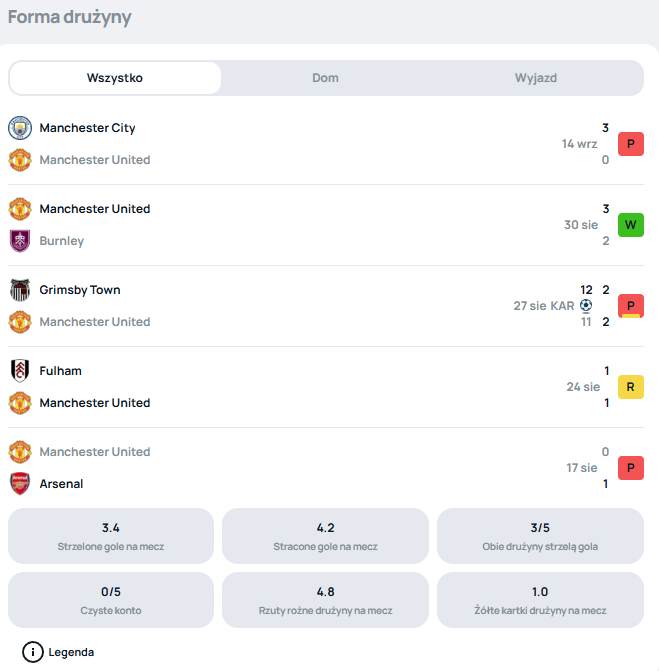Click the red P badge for 14 wrz
This screenshot has height=671, width=659.
point(631,144)
